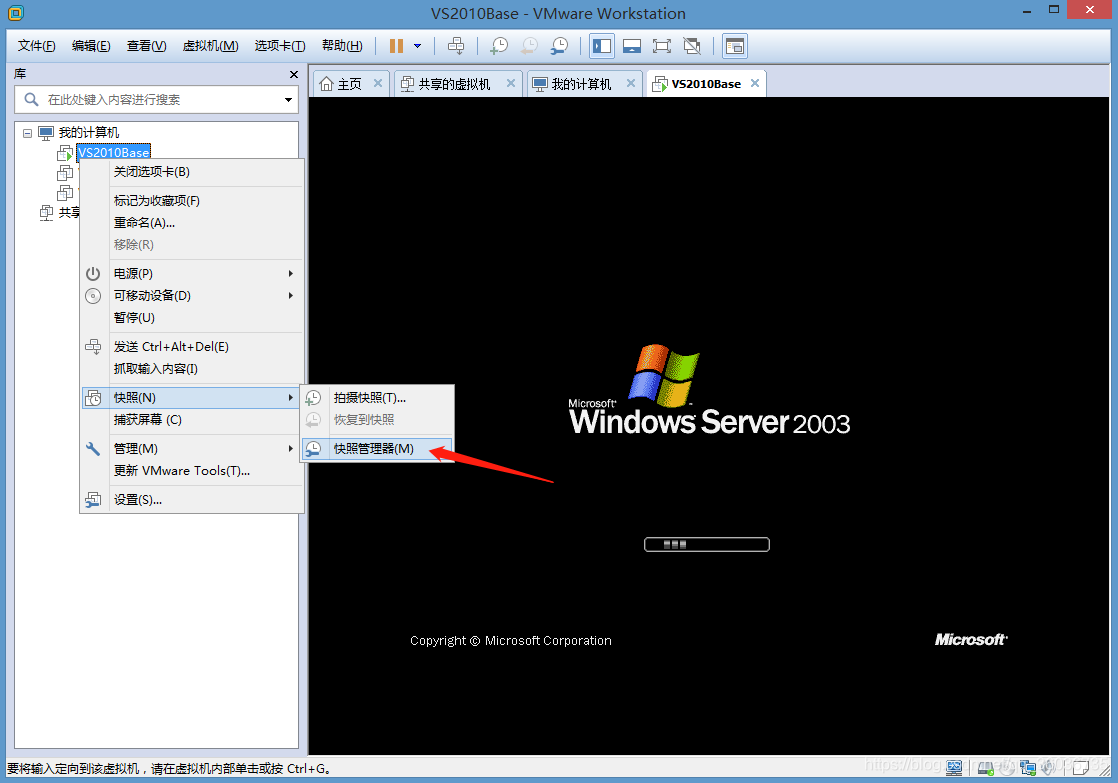Close the 共享的虚拟机 tab

click(511, 83)
